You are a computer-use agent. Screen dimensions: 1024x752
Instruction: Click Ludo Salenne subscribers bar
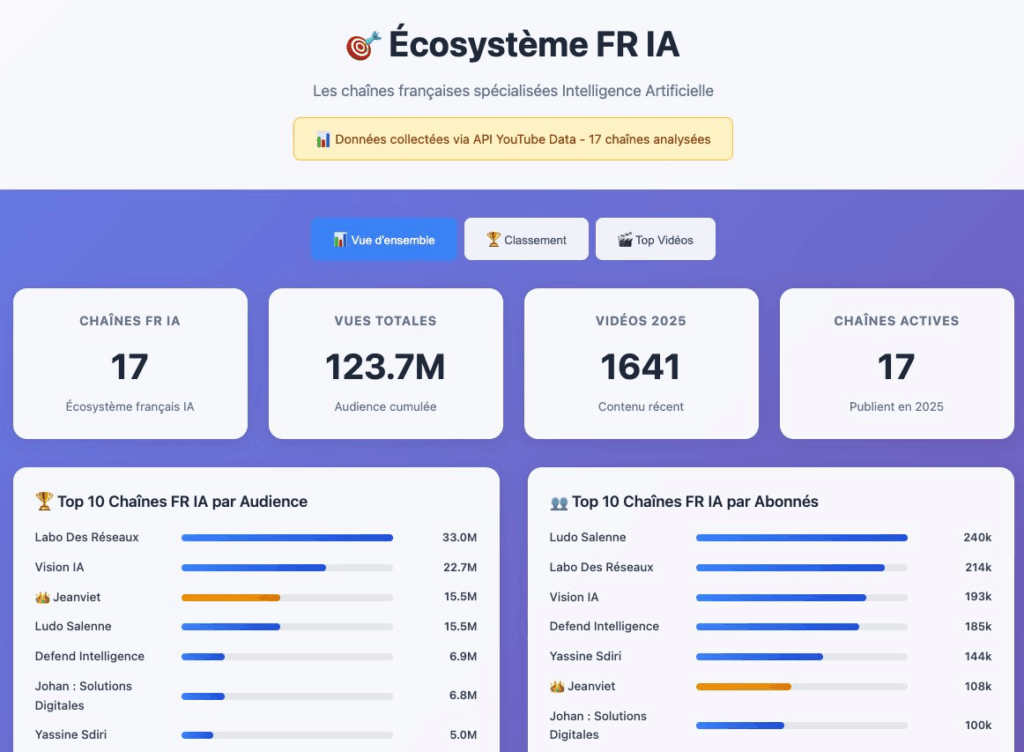click(x=801, y=538)
